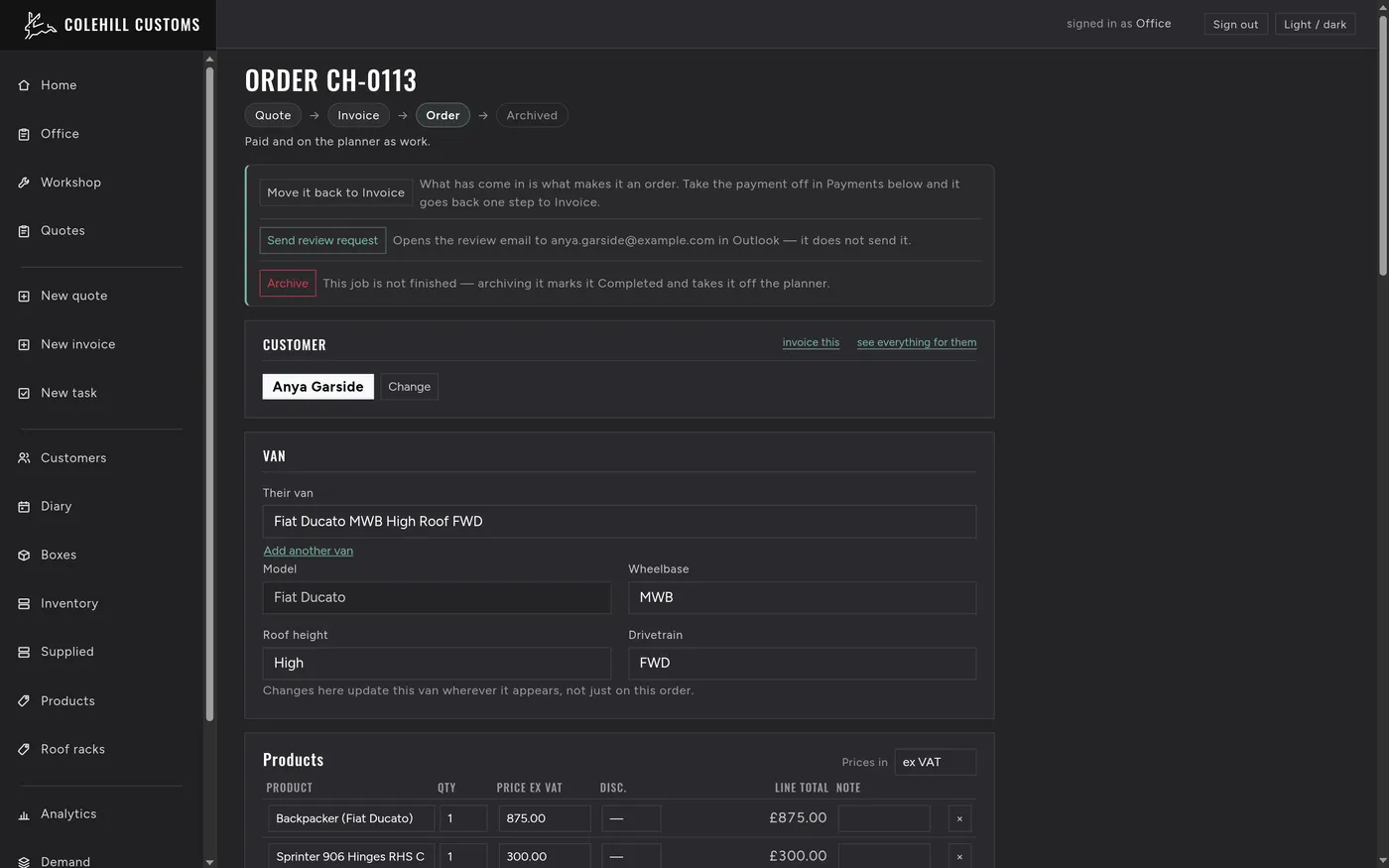Click the Home house icon in sidebar
1389x868 pixels.
(x=24, y=85)
